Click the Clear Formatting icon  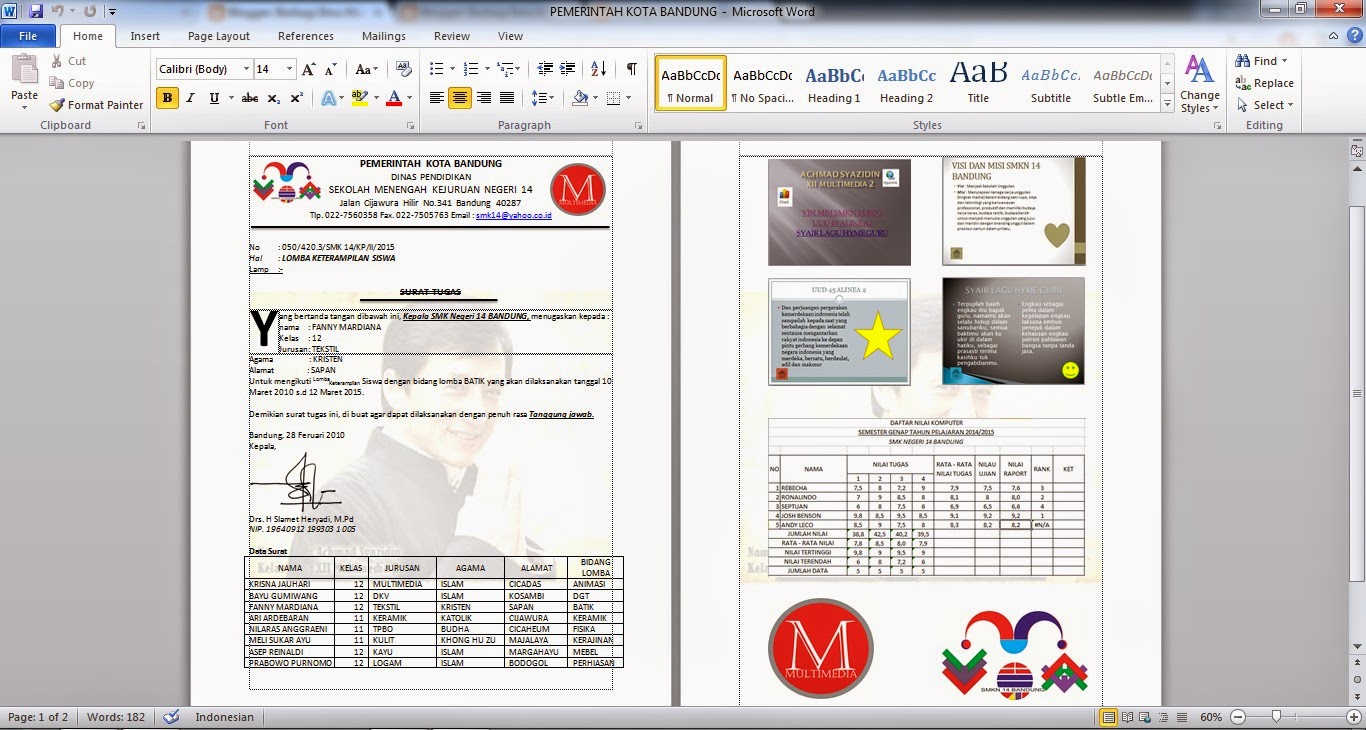[x=404, y=69]
